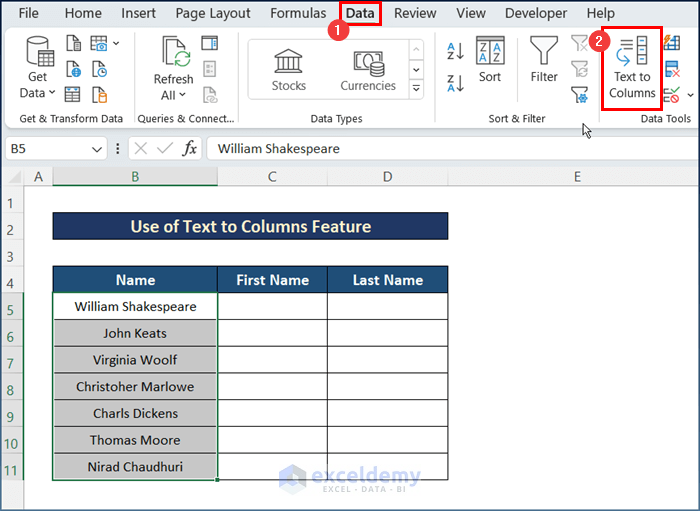Open the Developer tab

tap(536, 13)
